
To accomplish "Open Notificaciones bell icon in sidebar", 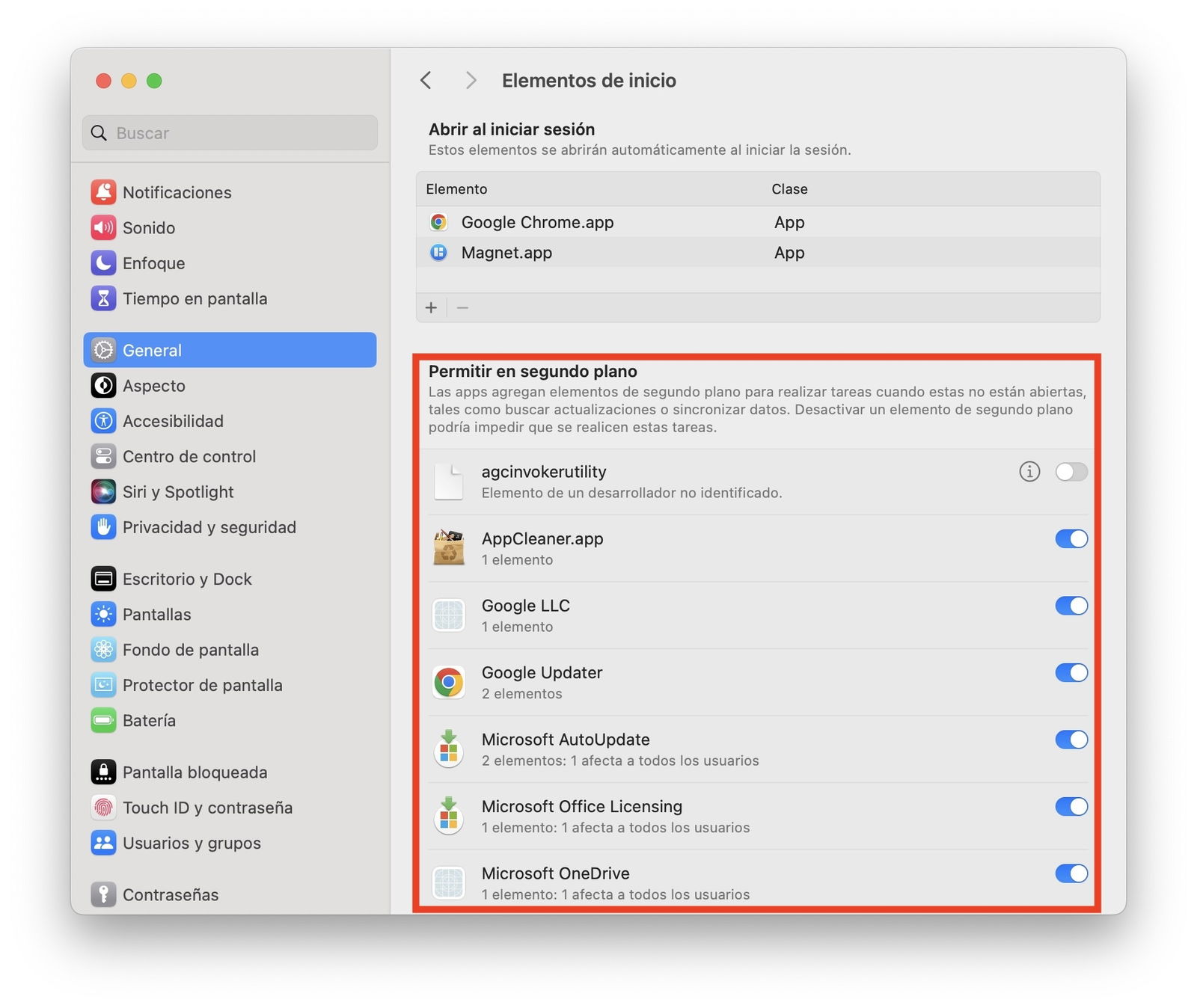I will 103,192.
